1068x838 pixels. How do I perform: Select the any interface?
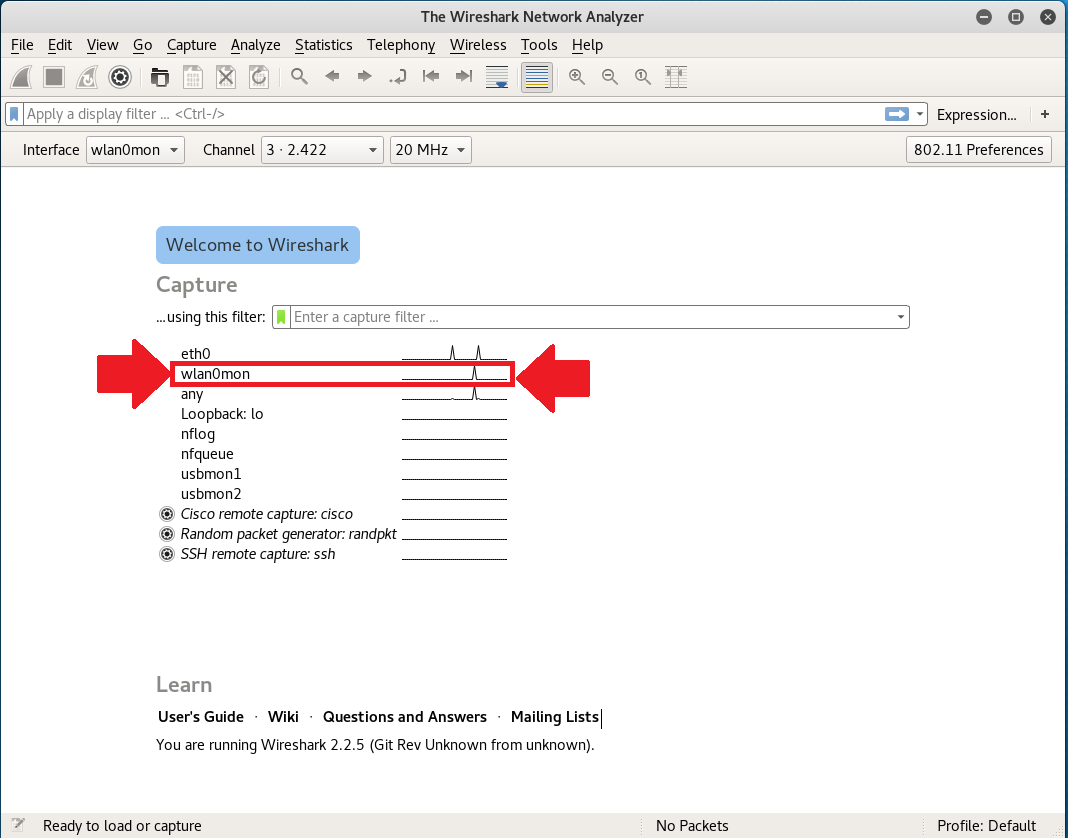point(343,394)
